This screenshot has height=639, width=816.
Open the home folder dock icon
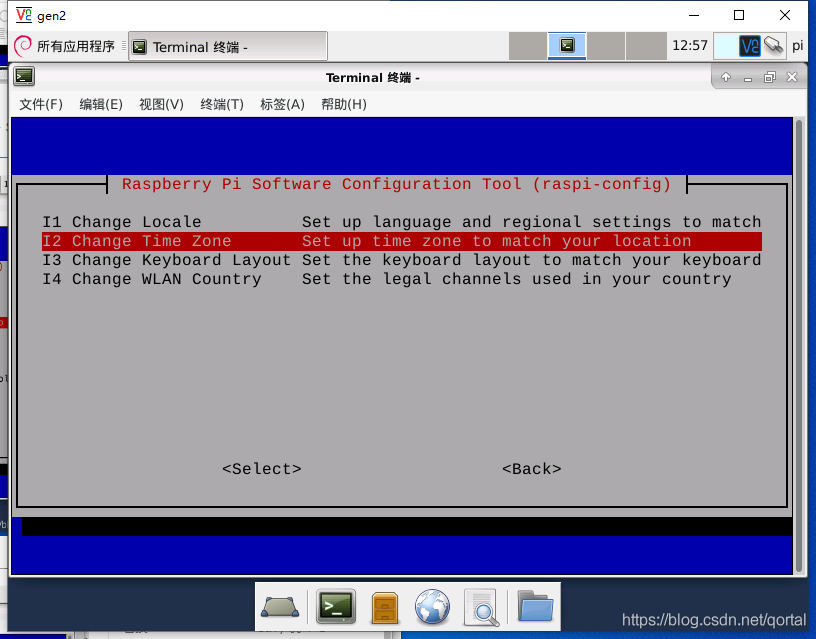click(x=535, y=606)
